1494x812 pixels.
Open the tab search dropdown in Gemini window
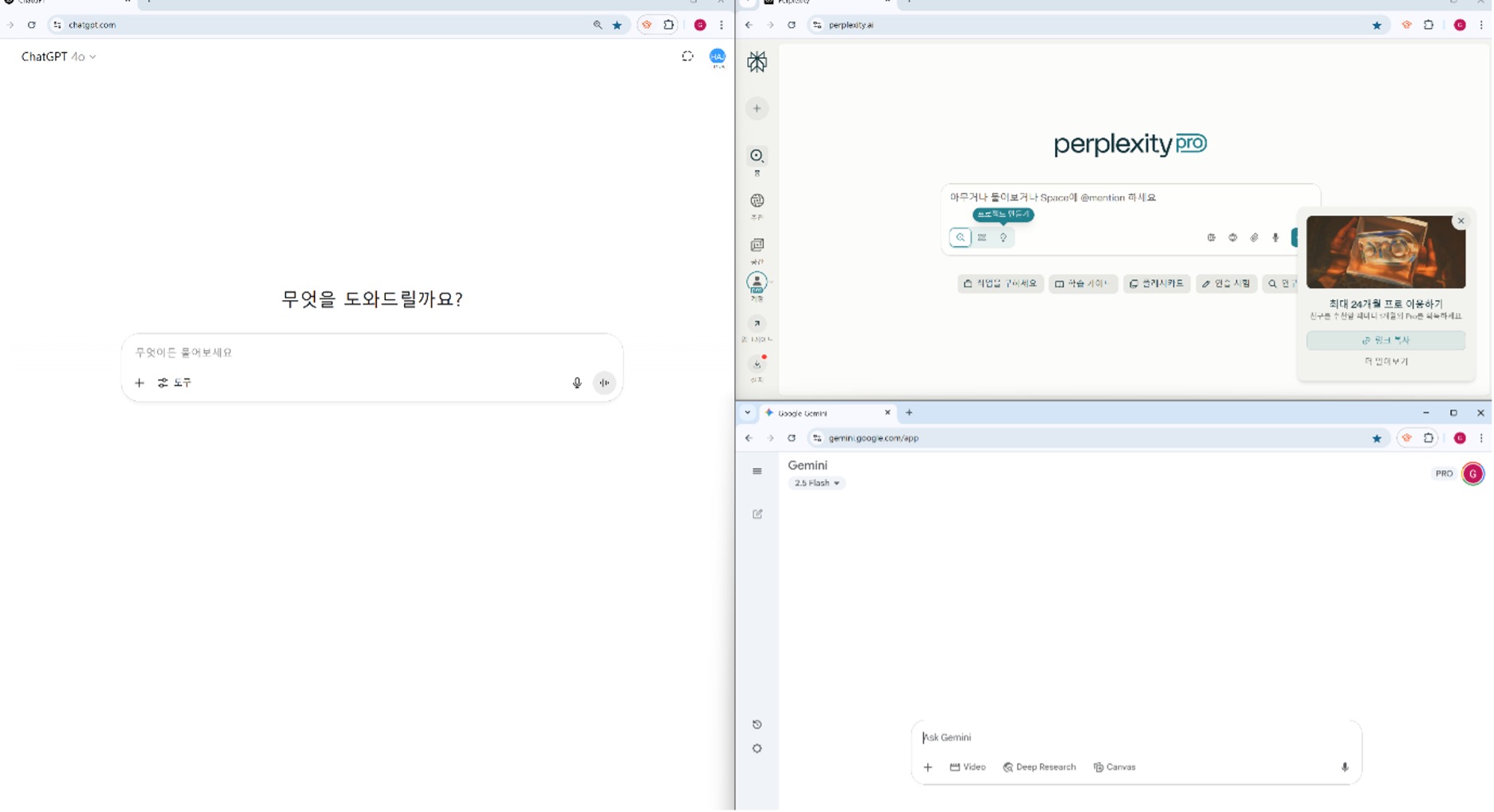pyautogui.click(x=747, y=413)
